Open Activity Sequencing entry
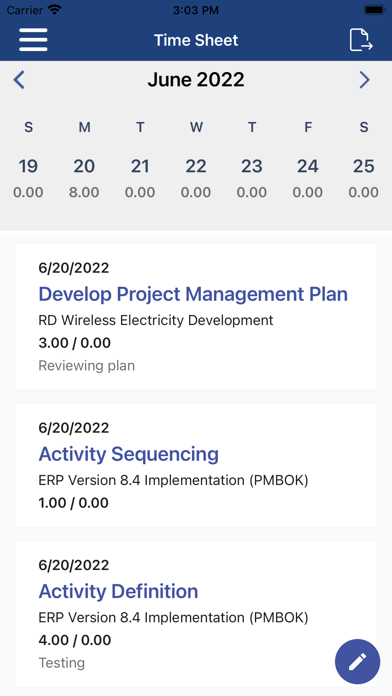This screenshot has height=696, width=392. tap(196, 465)
